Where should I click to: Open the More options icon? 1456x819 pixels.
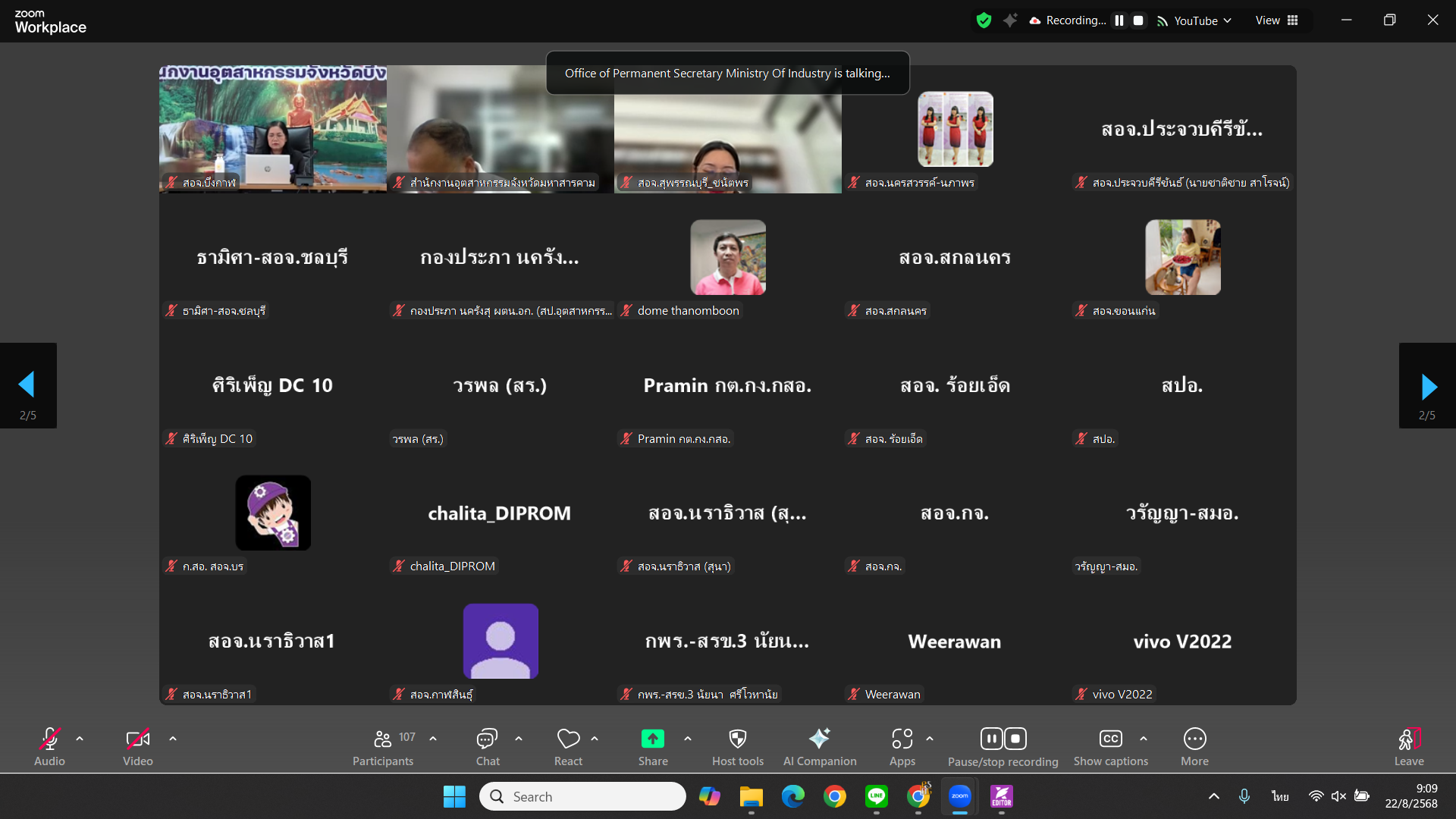click(x=1194, y=739)
